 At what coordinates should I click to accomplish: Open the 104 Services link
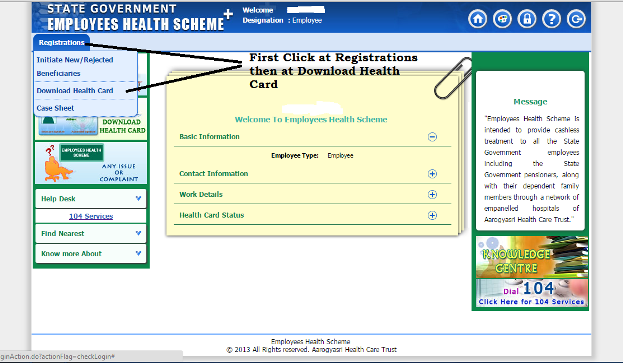[x=91, y=216]
